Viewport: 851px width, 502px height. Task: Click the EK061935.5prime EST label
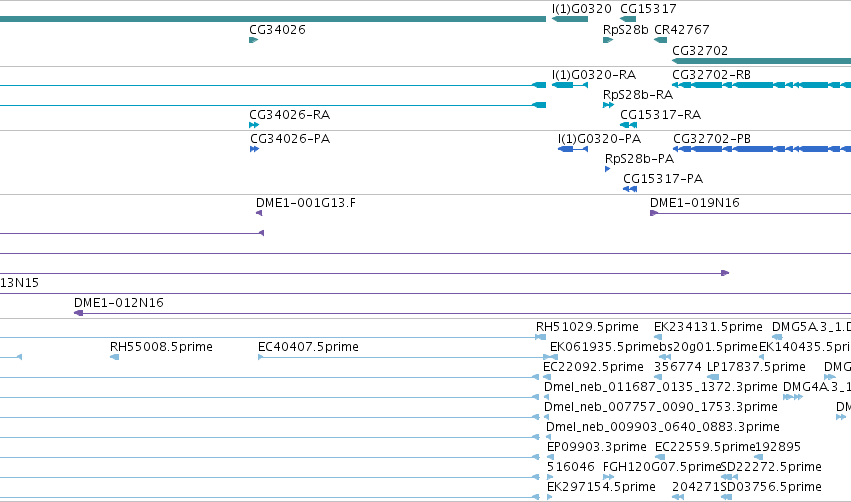tap(604, 347)
